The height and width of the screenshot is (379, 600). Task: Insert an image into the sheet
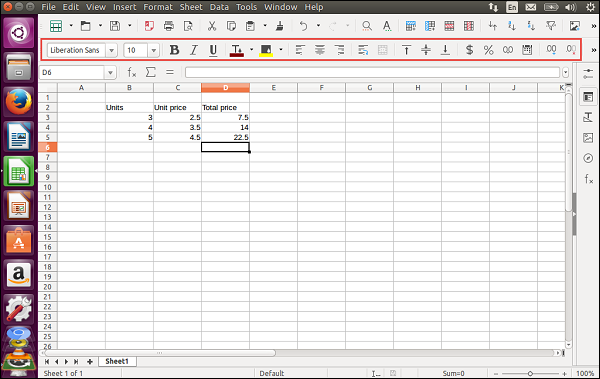[574, 26]
